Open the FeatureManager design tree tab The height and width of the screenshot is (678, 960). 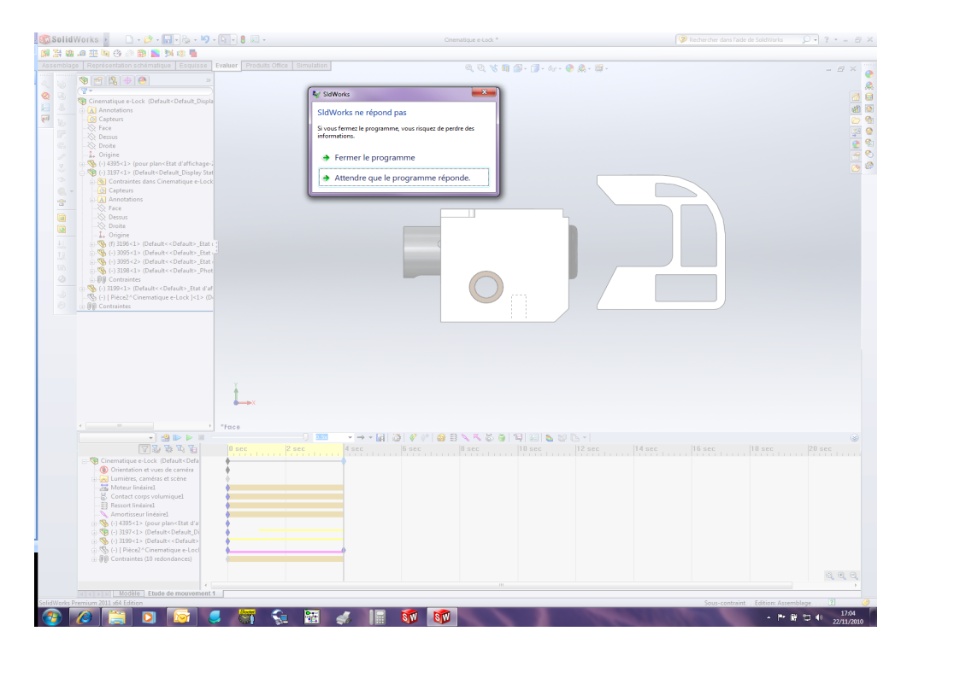[x=84, y=81]
